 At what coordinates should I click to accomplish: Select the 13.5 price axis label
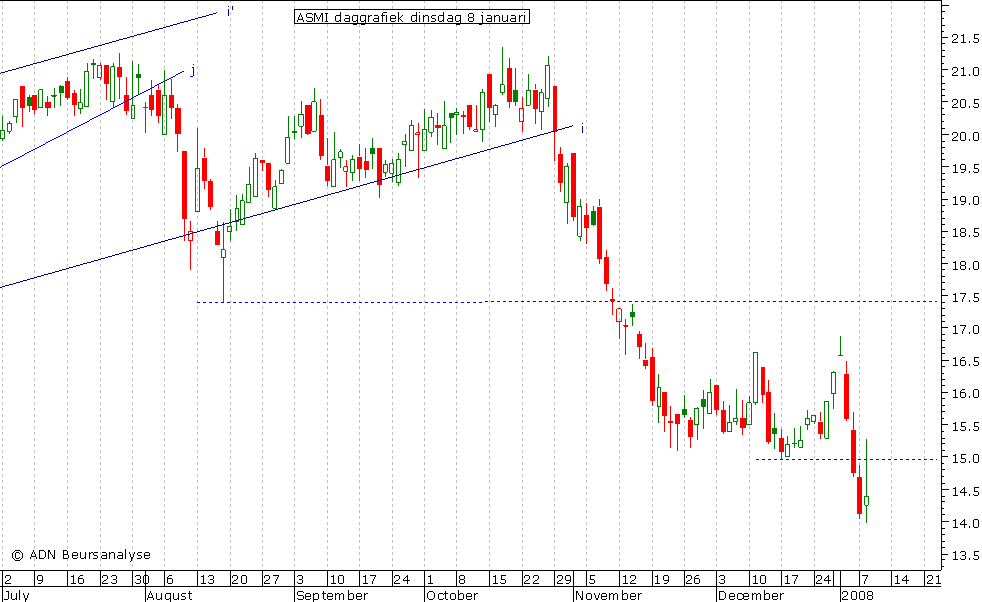click(965, 555)
